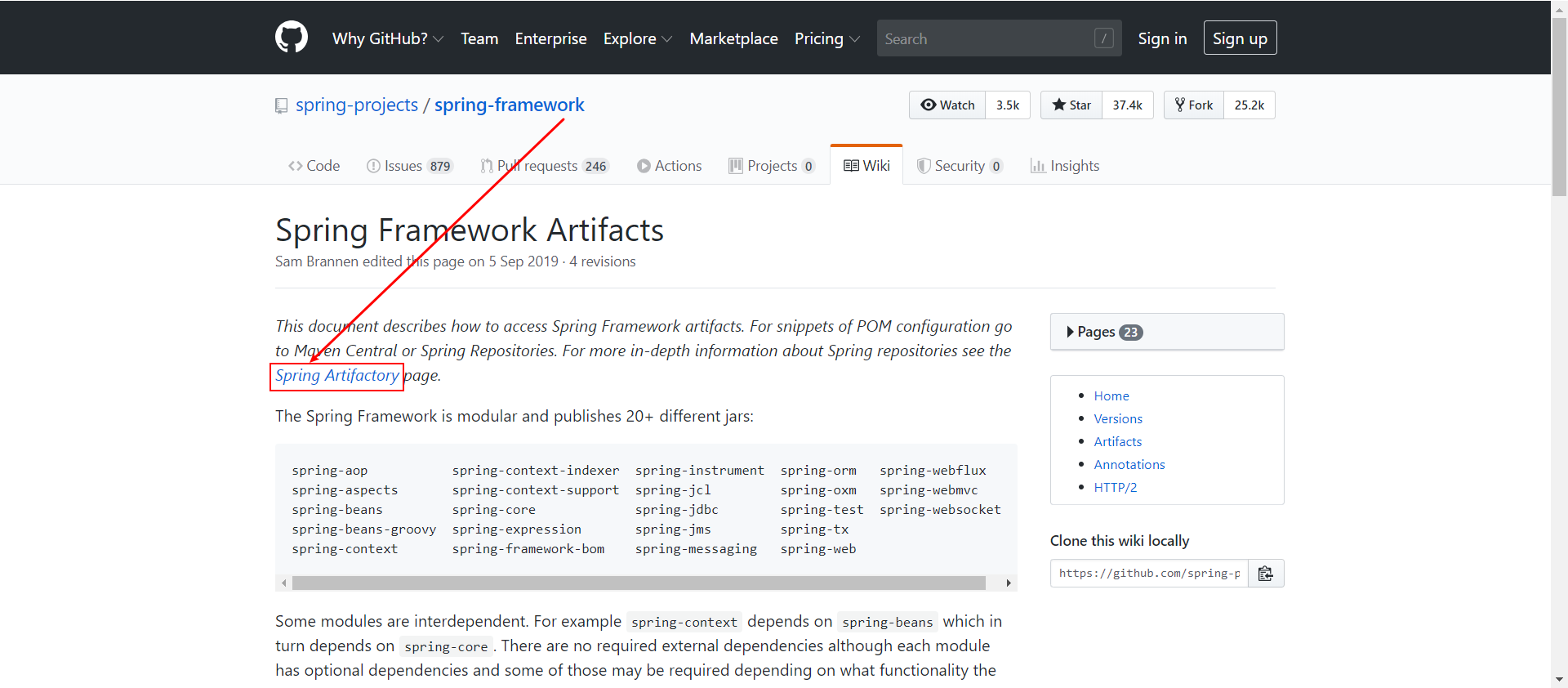Click the Wiki book icon
The image size is (1568, 688).
[851, 166]
